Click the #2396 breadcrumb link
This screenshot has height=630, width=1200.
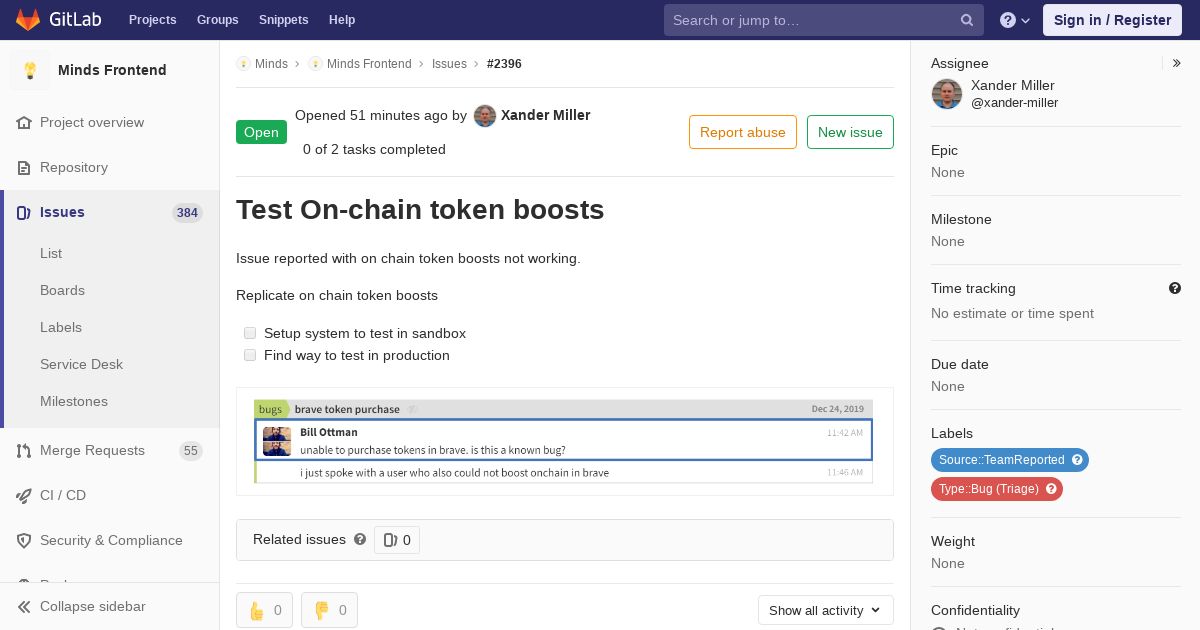click(504, 64)
